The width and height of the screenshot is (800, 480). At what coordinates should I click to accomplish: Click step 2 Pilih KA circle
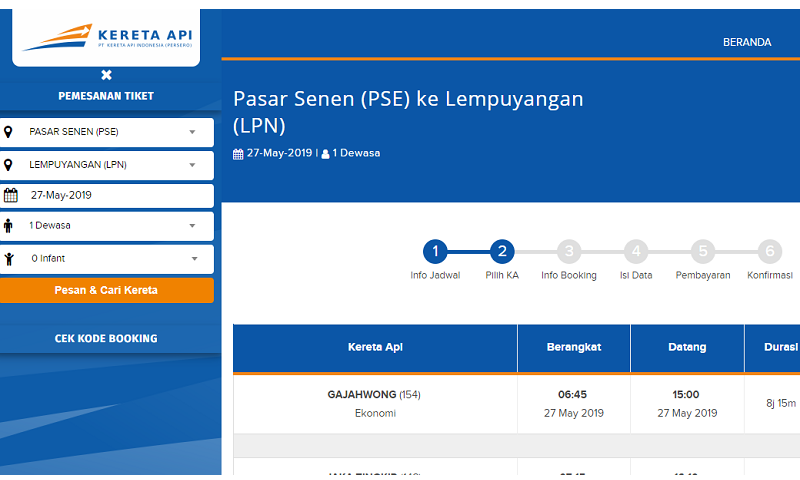click(501, 252)
